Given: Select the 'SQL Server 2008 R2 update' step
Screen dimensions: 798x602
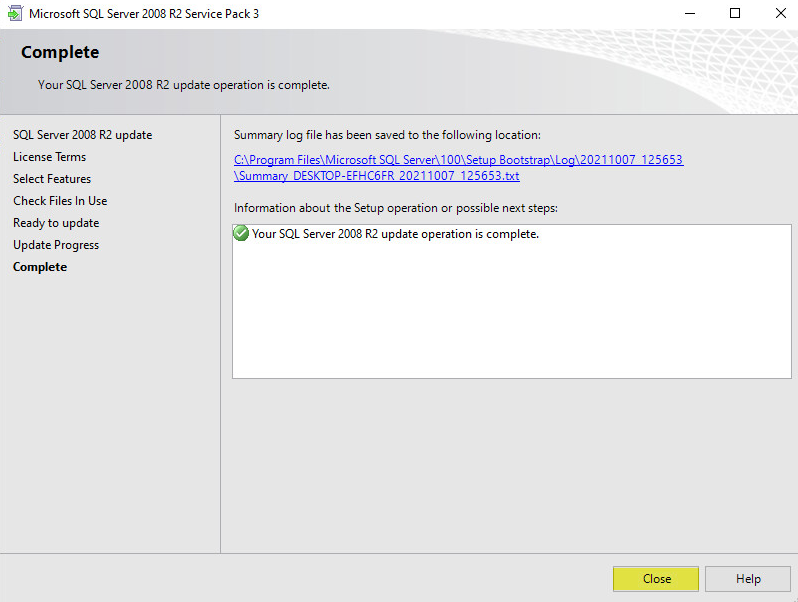Looking at the screenshot, I should (82, 135).
